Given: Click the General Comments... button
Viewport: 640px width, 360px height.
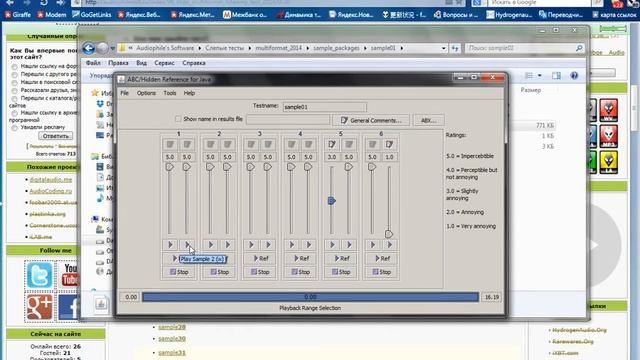Looking at the screenshot, I should (371, 120).
